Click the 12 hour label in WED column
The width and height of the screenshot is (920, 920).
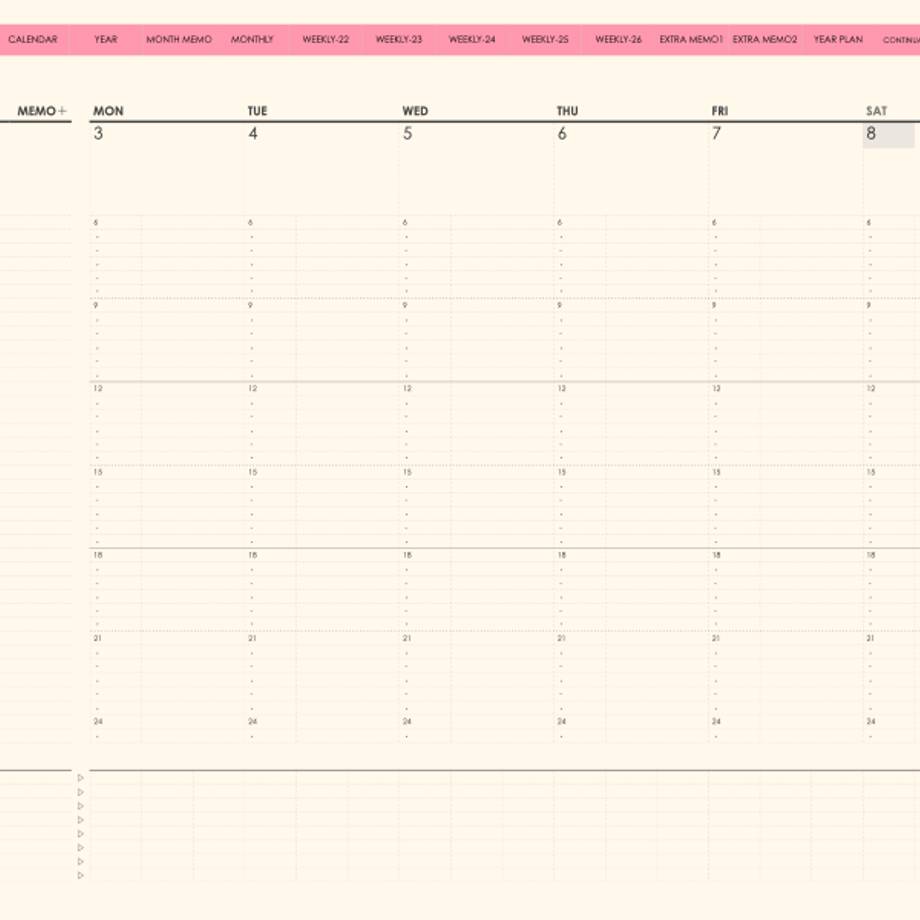(x=407, y=388)
